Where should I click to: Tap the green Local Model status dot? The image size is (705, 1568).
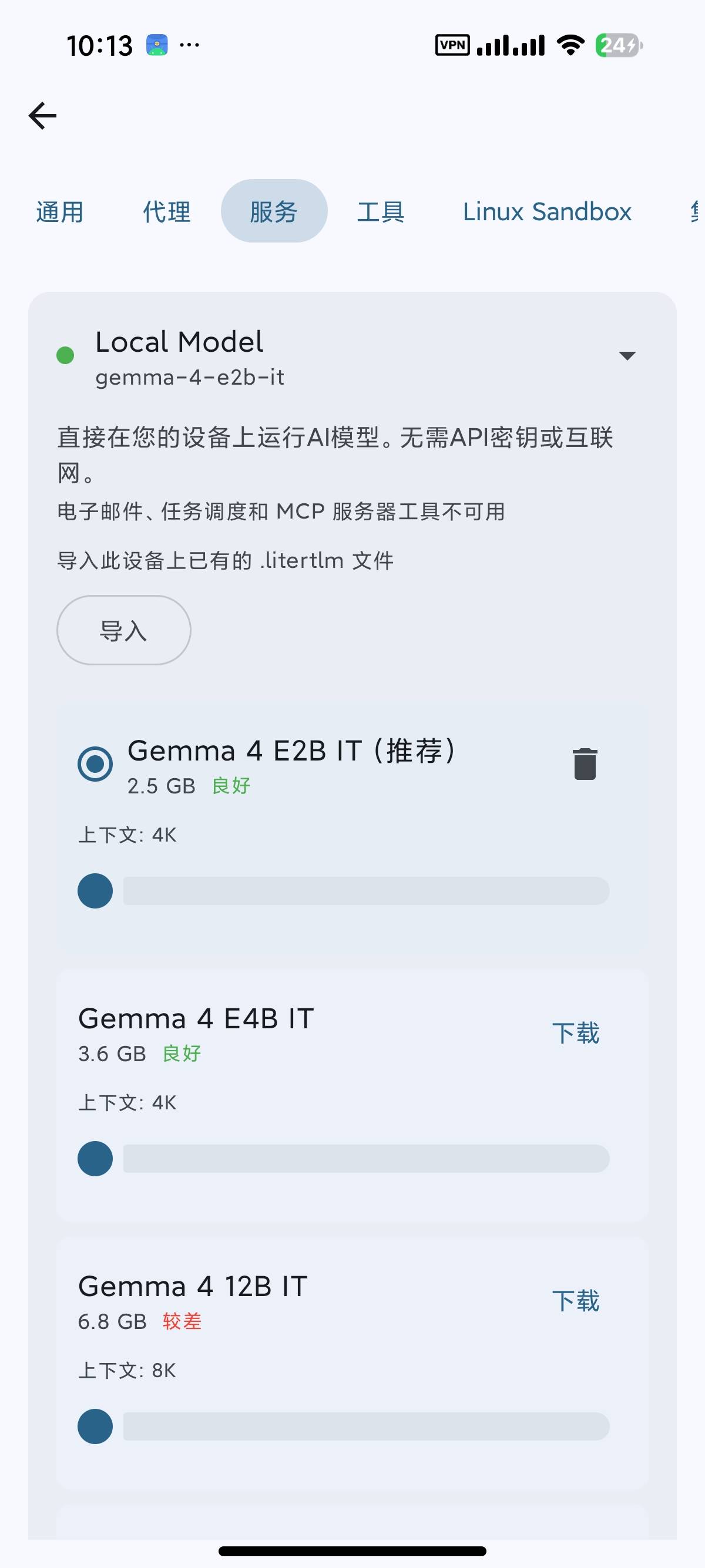click(x=65, y=355)
